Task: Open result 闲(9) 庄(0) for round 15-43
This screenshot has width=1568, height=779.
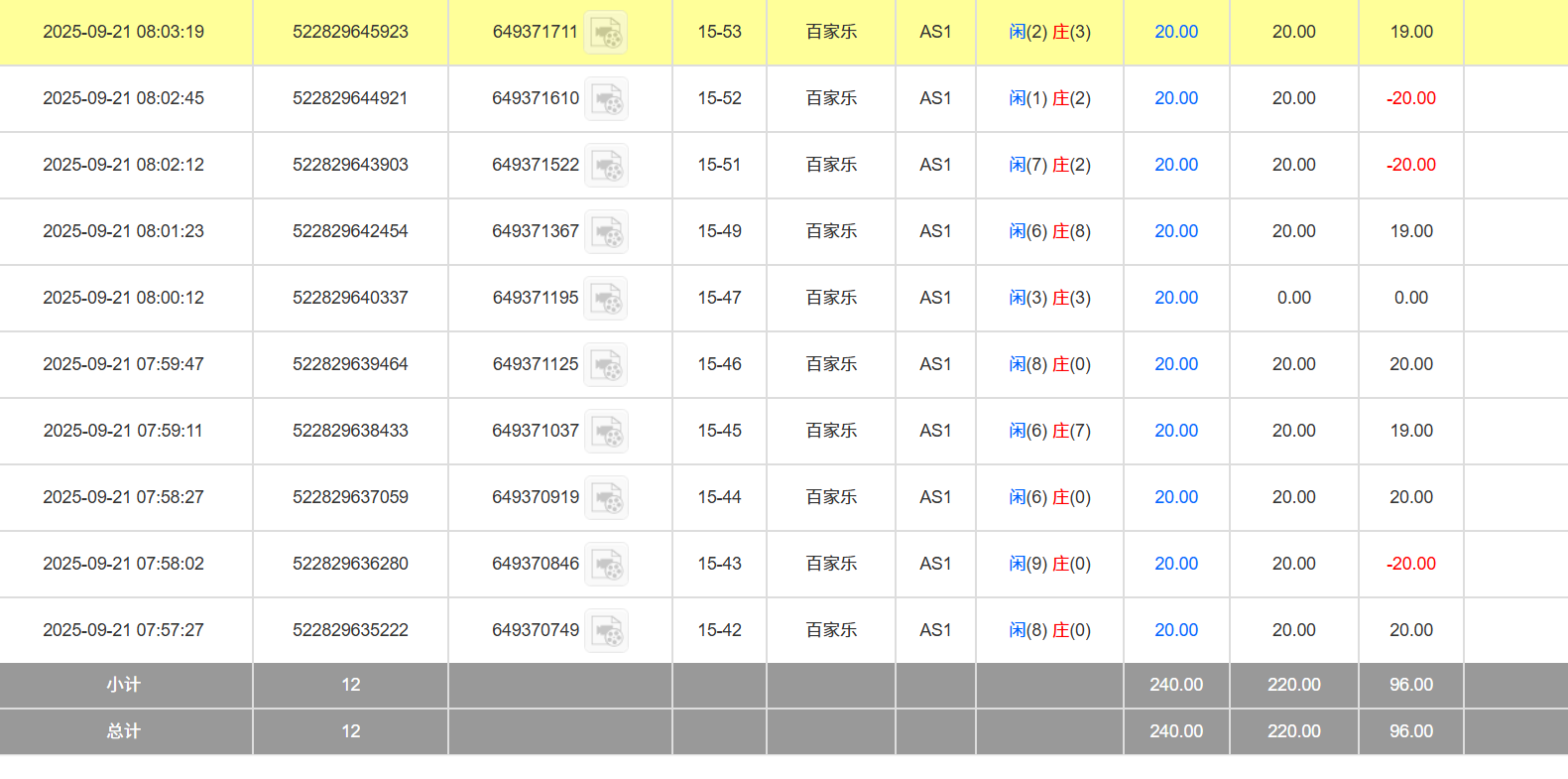Action: pyautogui.click(x=1049, y=564)
